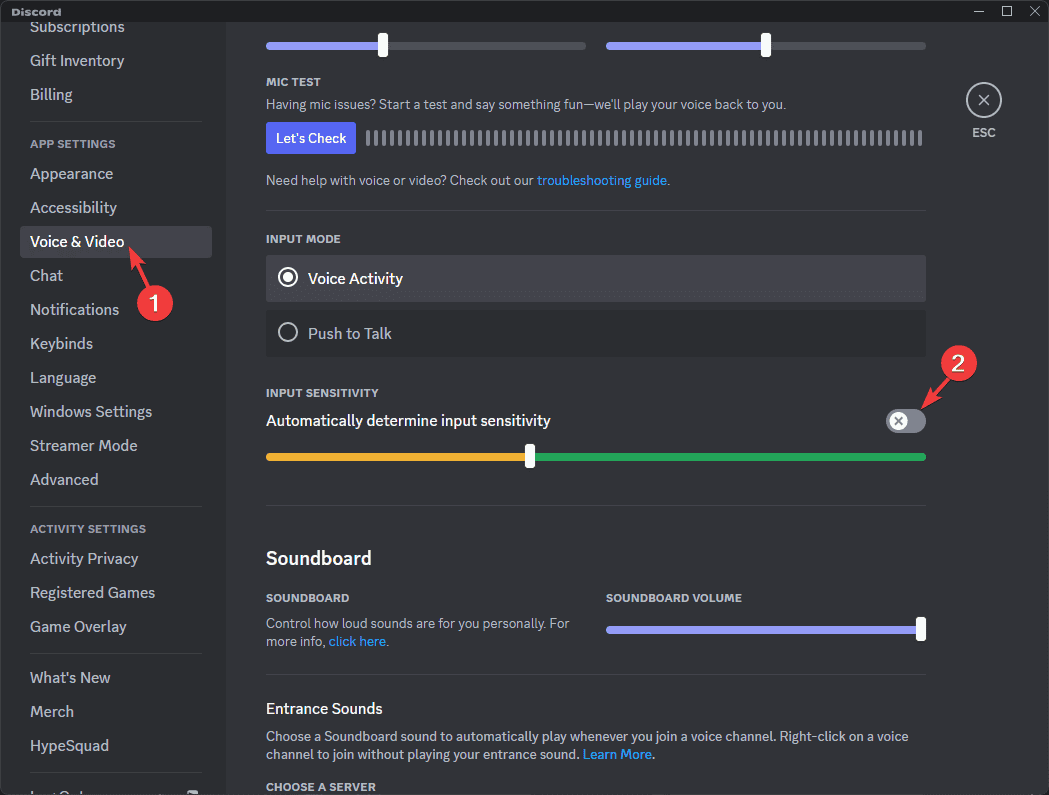The width and height of the screenshot is (1049, 795).
Task: Open the troubleshooting guide link
Action: coord(601,180)
